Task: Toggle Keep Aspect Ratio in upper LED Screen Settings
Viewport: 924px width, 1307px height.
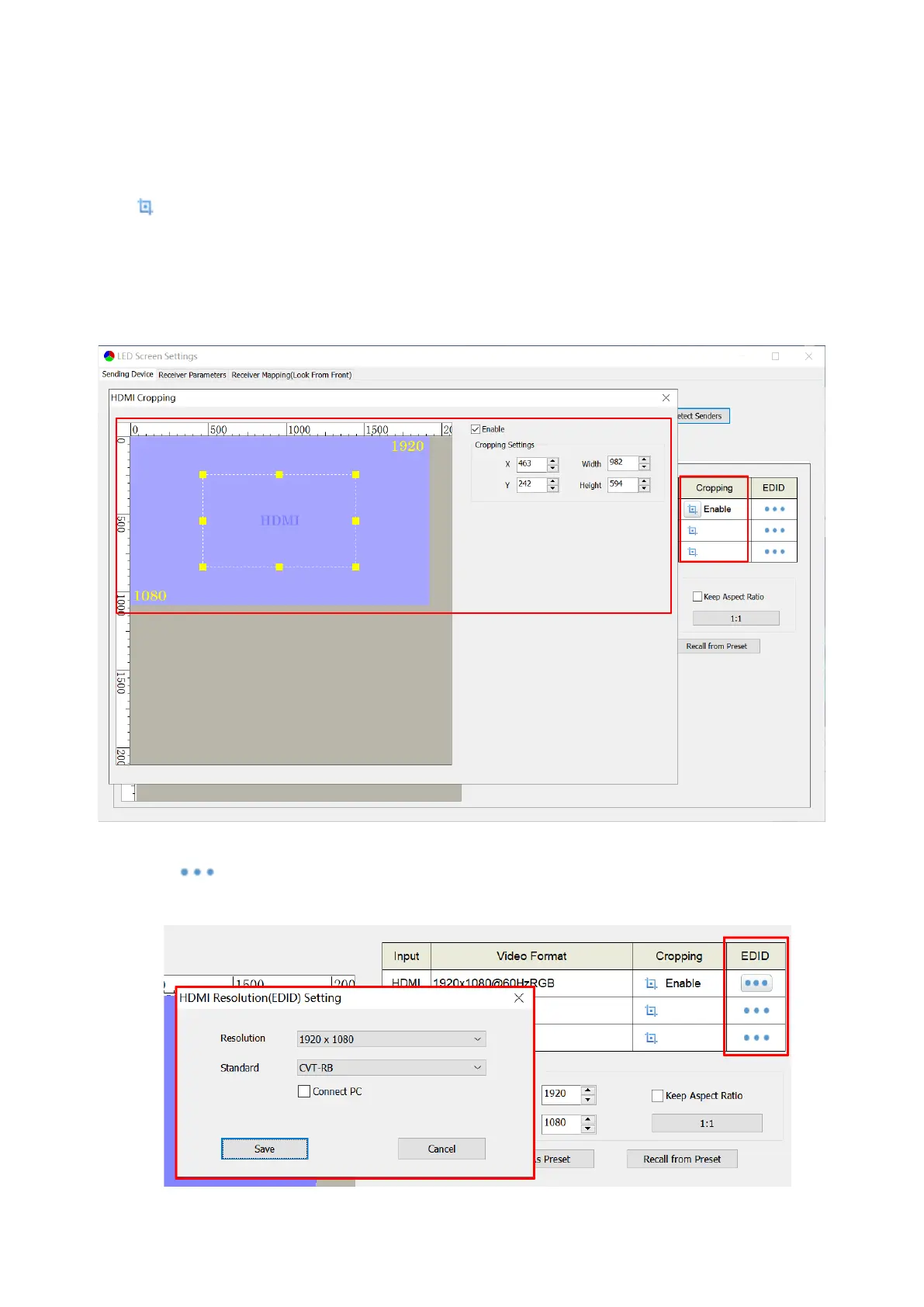Action: click(x=697, y=597)
